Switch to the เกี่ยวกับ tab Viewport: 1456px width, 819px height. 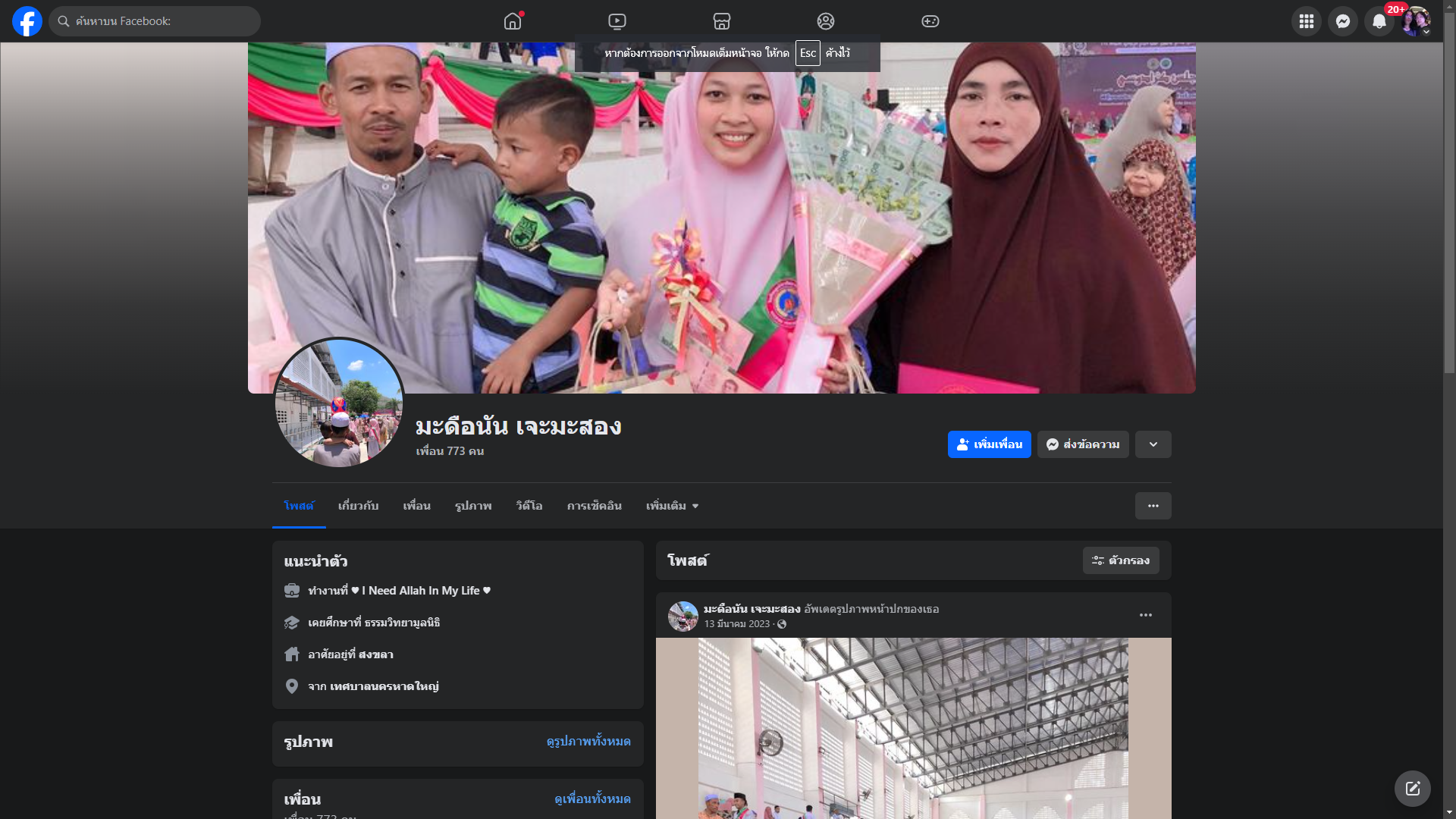coord(358,506)
